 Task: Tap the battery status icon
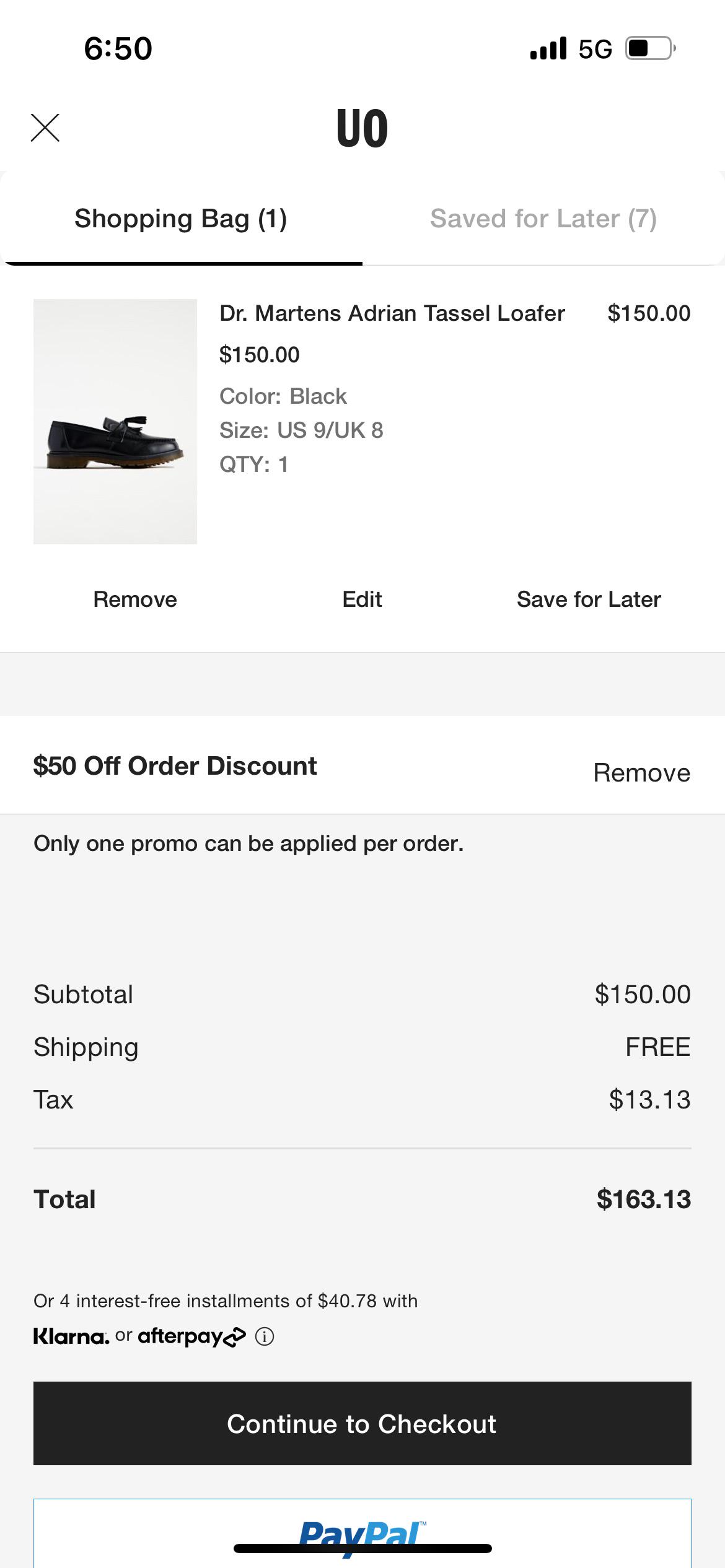pyautogui.click(x=649, y=50)
